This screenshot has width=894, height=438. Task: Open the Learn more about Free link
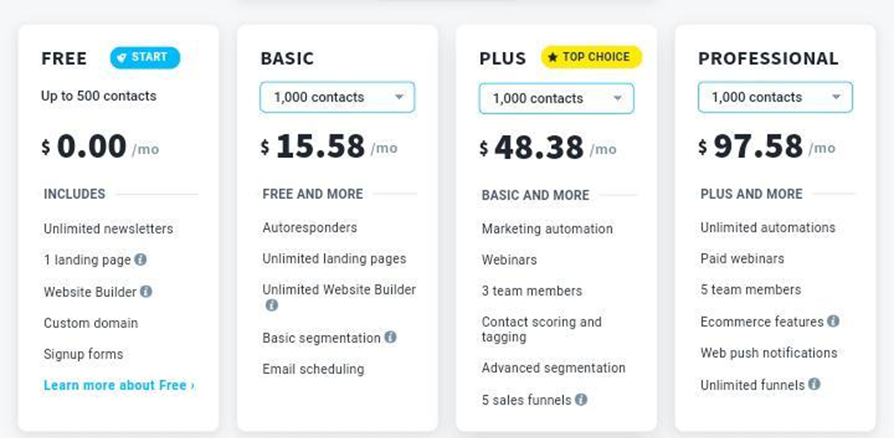119,386
